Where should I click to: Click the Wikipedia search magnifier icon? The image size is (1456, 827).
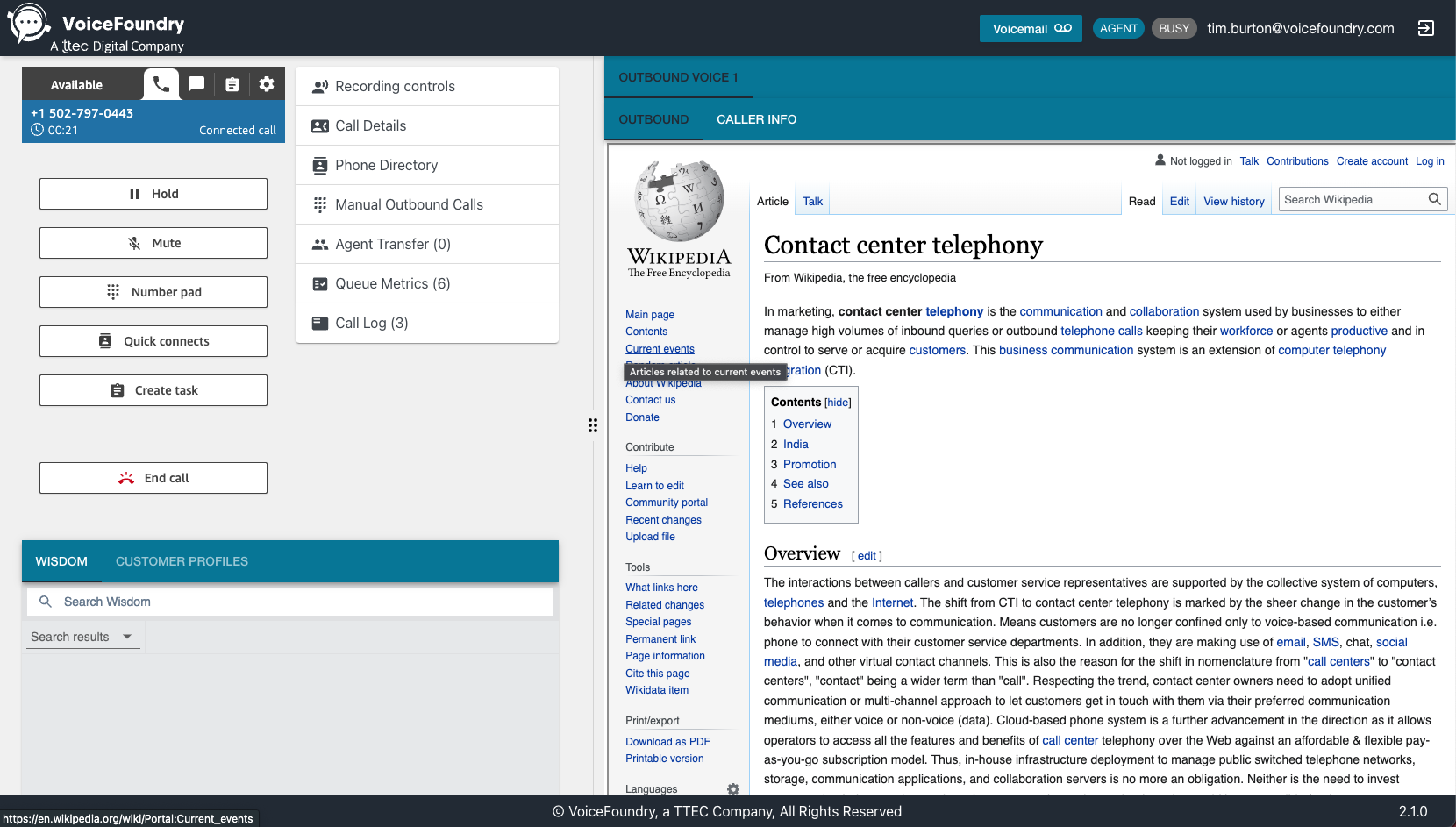click(1434, 199)
